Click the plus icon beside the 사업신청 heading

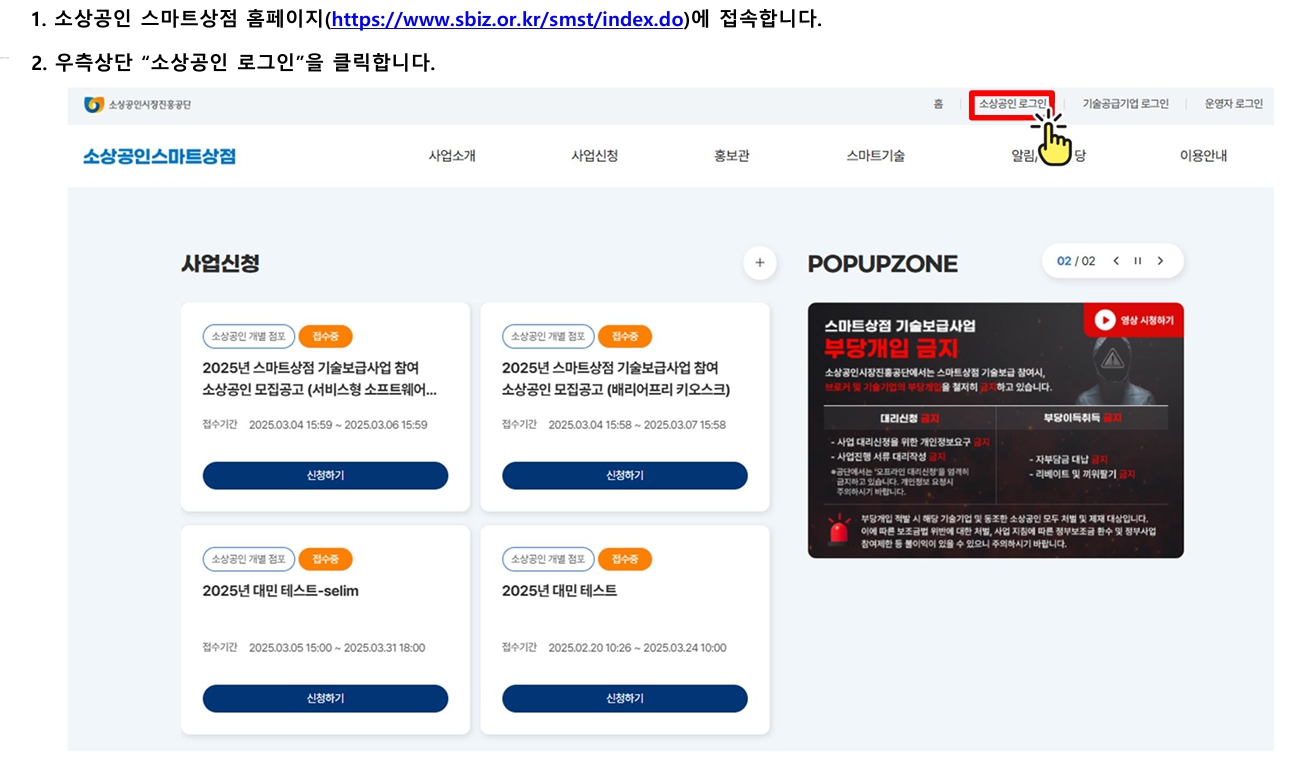[759, 263]
